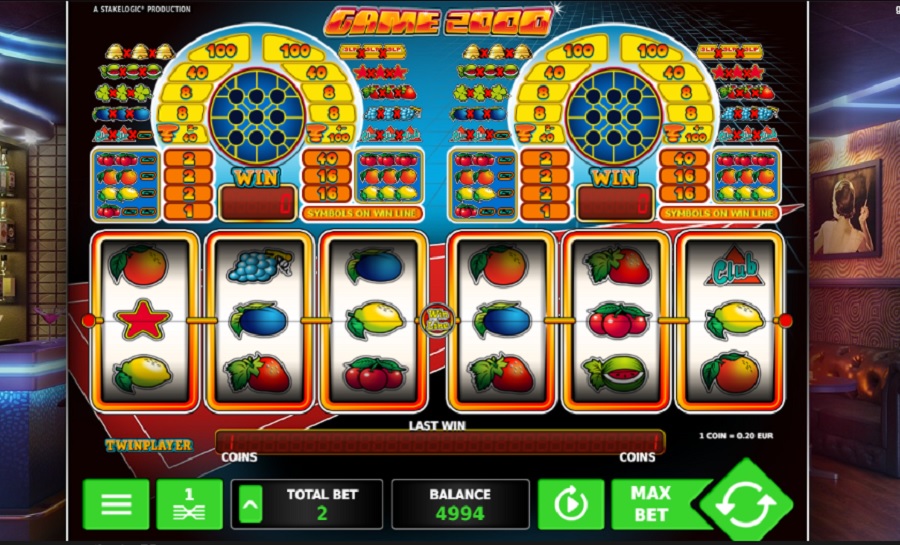
Task: Click right Symbols On Win Line label
Action: point(719,213)
